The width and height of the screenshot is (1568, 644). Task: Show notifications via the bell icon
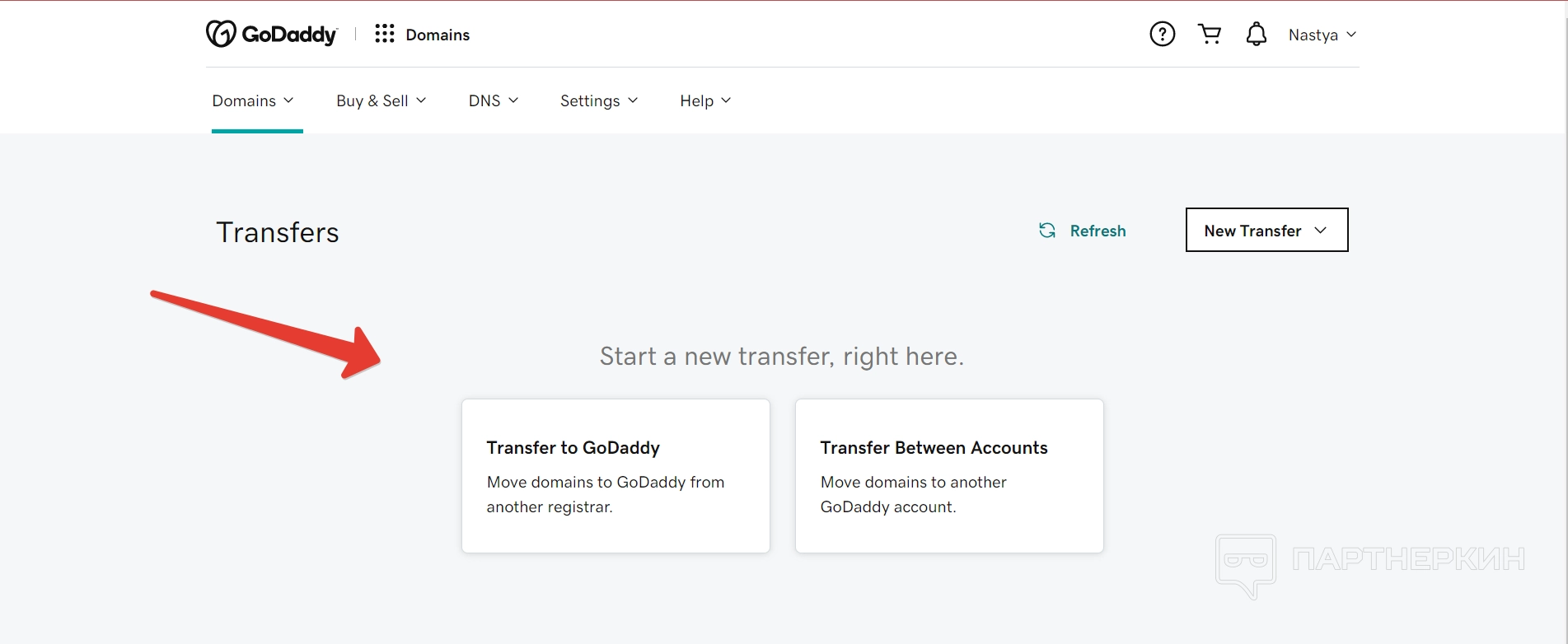click(1256, 34)
